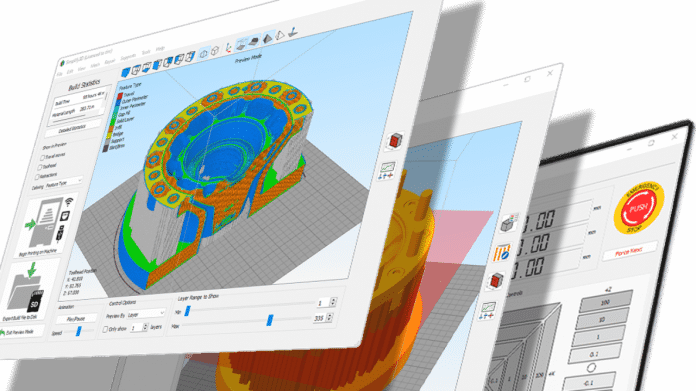Open the red machine control panel icon
The width and height of the screenshot is (696, 391).
395,141
